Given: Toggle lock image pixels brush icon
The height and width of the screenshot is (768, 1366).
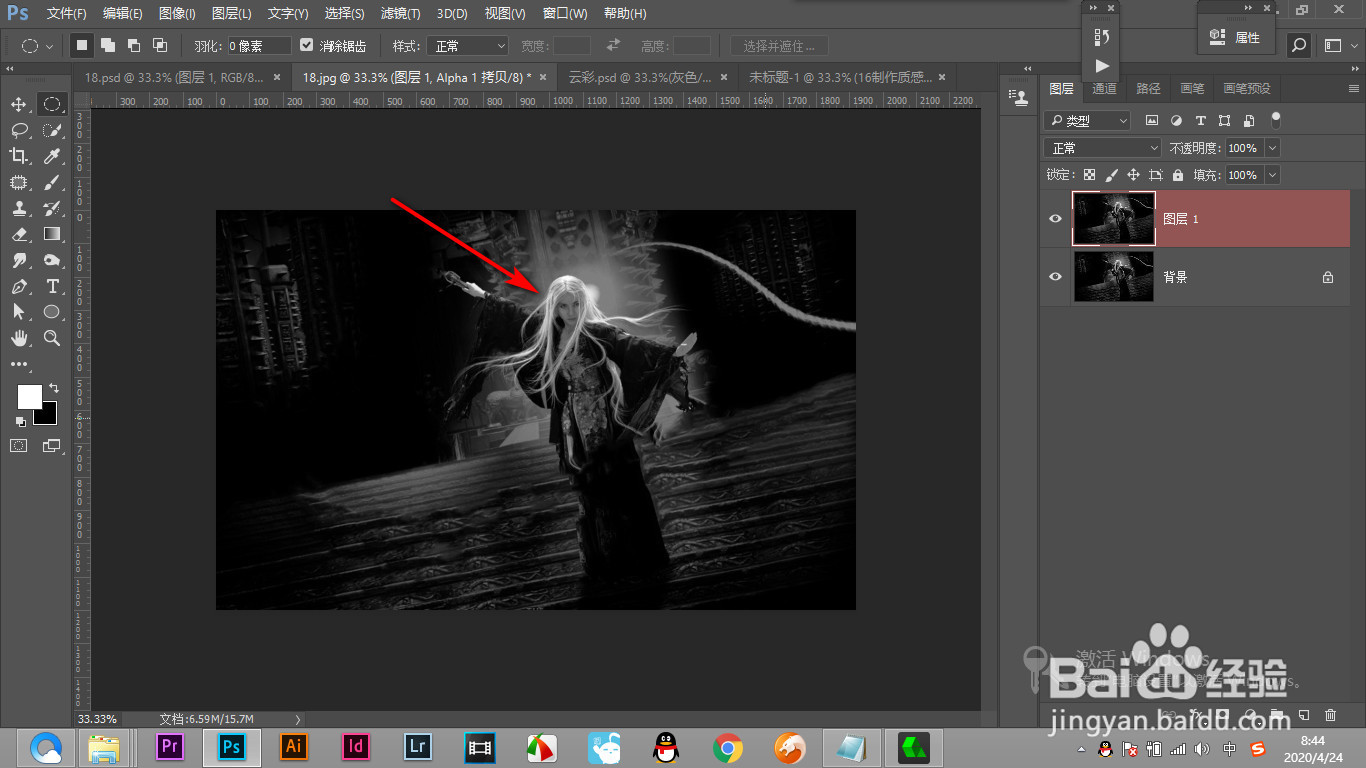Looking at the screenshot, I should [x=1112, y=175].
